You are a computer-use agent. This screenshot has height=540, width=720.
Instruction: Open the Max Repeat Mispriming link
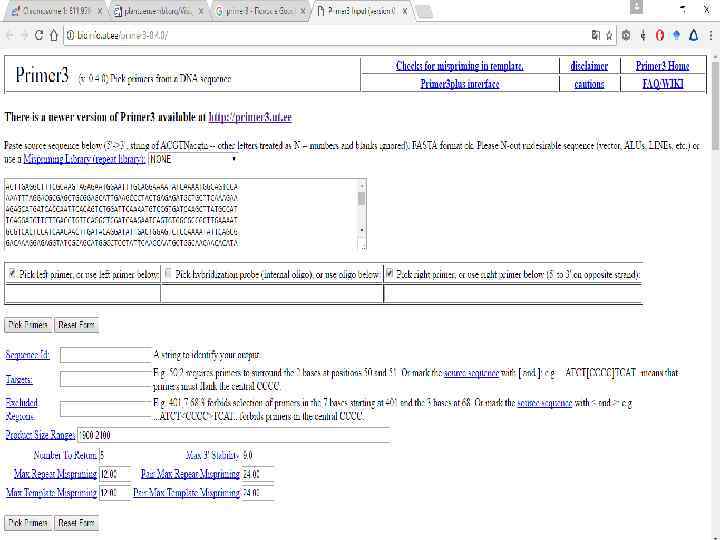(x=55, y=474)
